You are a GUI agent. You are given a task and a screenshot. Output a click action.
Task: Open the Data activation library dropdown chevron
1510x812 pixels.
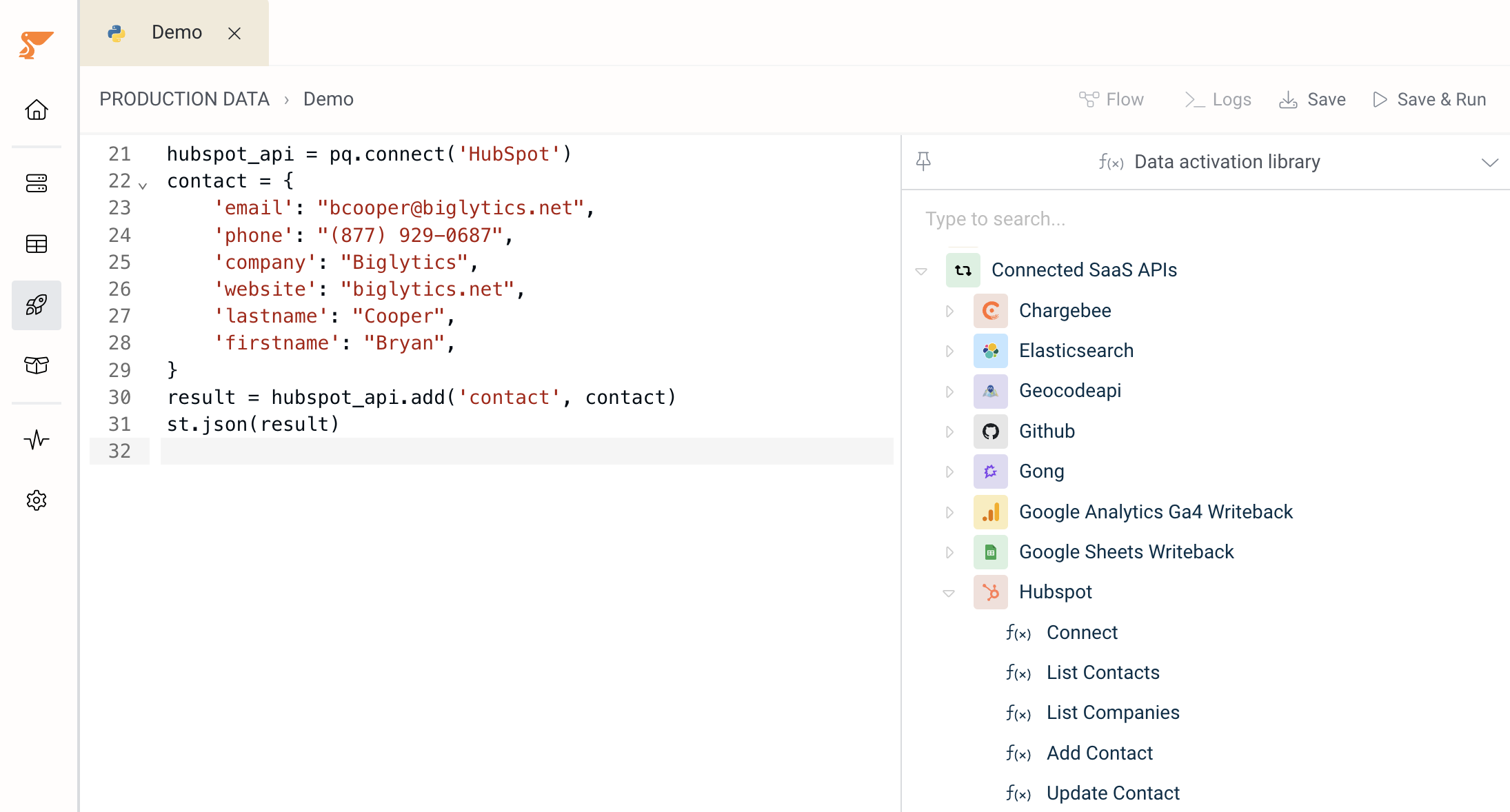pyautogui.click(x=1490, y=163)
